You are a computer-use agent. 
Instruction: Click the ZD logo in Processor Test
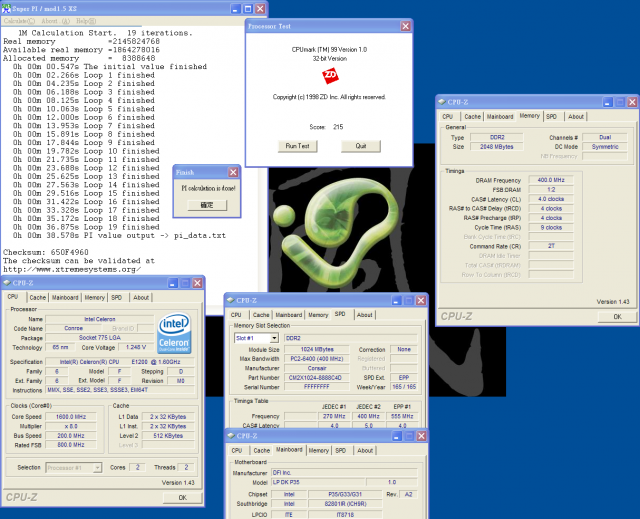click(330, 76)
